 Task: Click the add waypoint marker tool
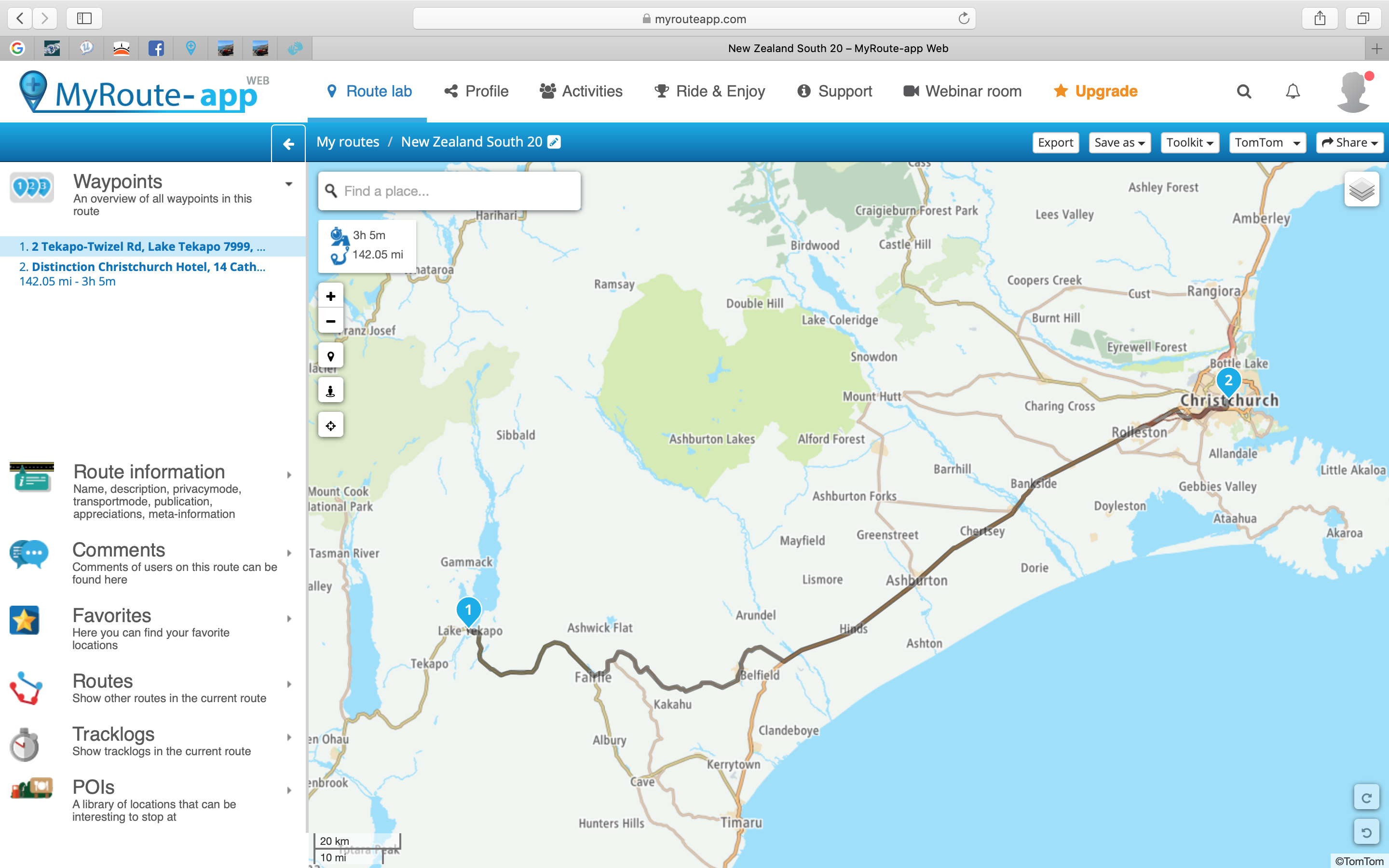pos(330,356)
